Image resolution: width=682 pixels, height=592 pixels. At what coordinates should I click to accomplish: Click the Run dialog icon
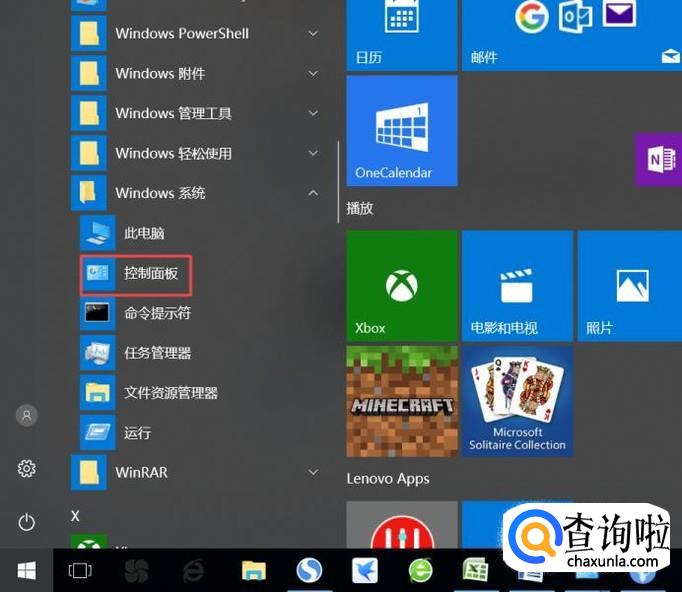click(x=97, y=432)
